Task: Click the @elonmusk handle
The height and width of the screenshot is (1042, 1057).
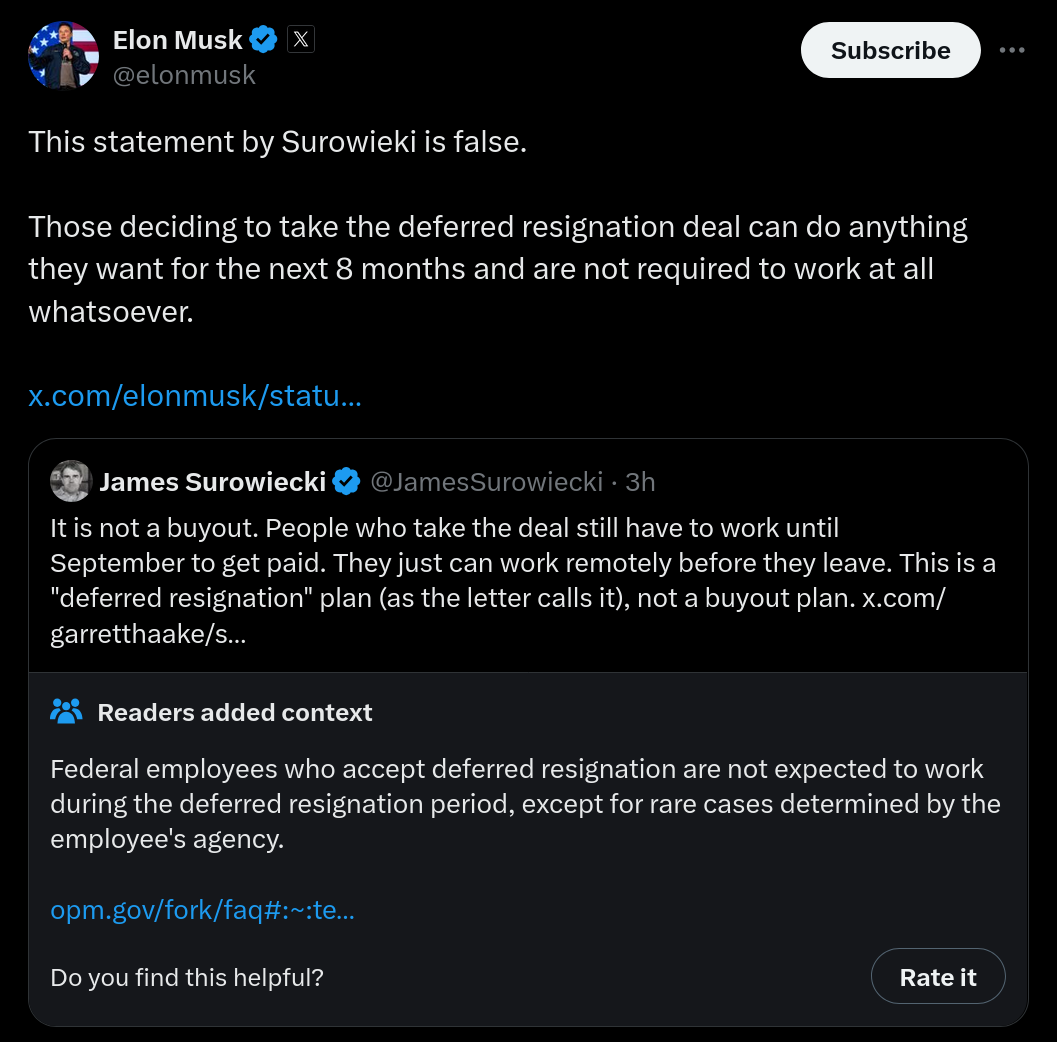Action: [184, 75]
